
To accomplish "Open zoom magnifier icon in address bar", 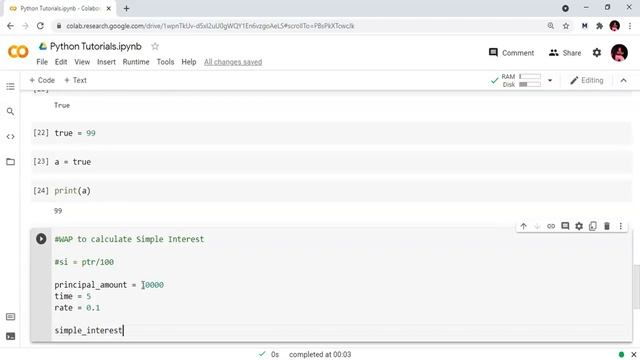I will coord(551,26).
